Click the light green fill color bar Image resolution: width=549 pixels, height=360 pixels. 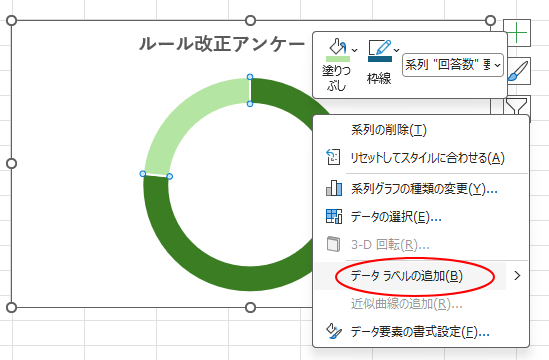tap(338, 59)
